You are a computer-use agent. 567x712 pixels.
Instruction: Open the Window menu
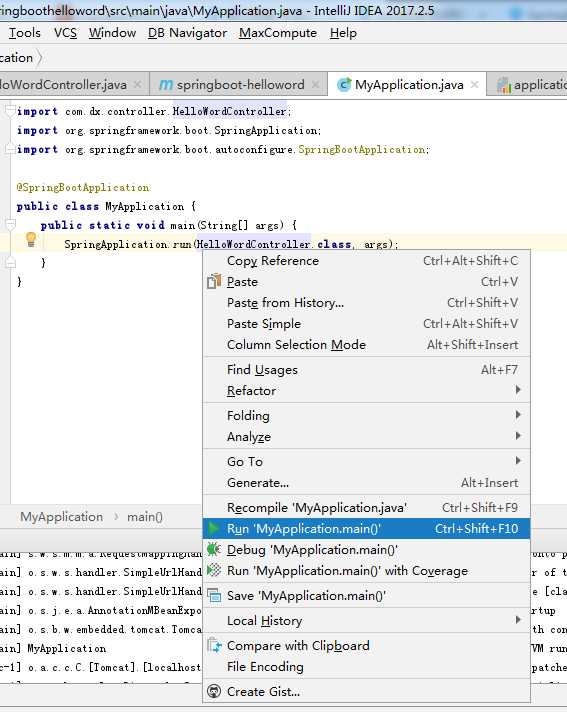112,33
